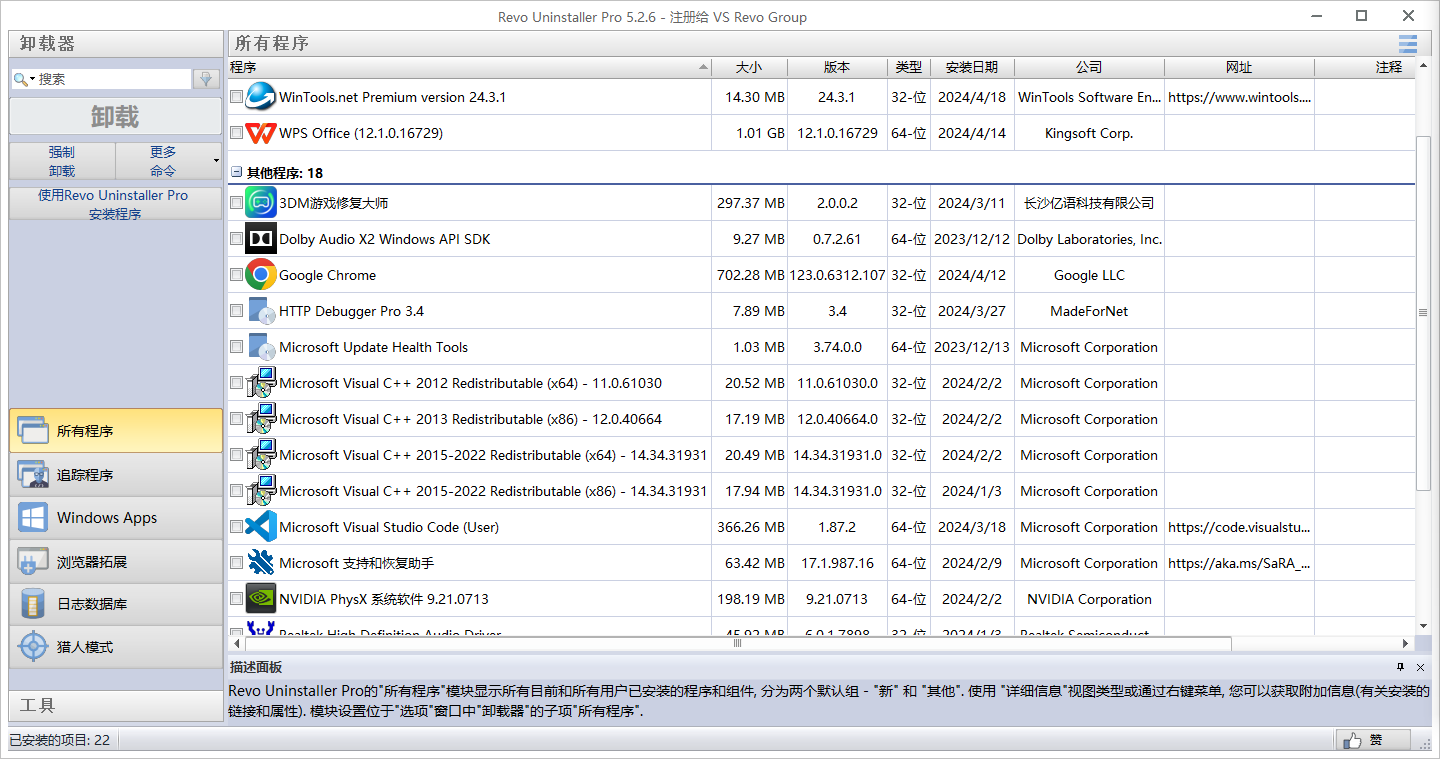
Task: Click the Visual Studio Code program icon
Action: click(261, 527)
